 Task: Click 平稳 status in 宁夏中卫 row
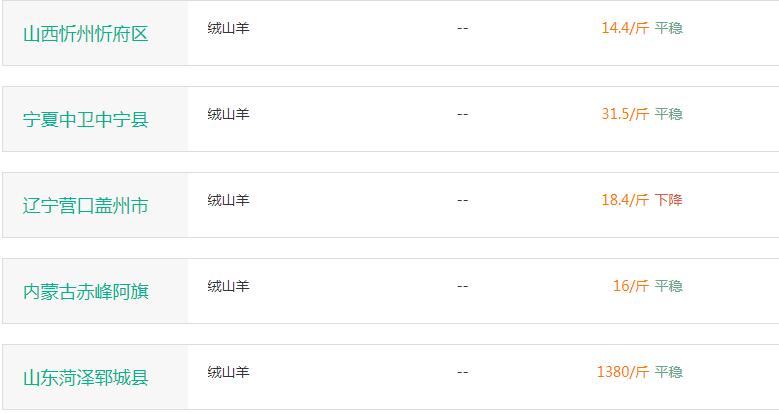668,114
